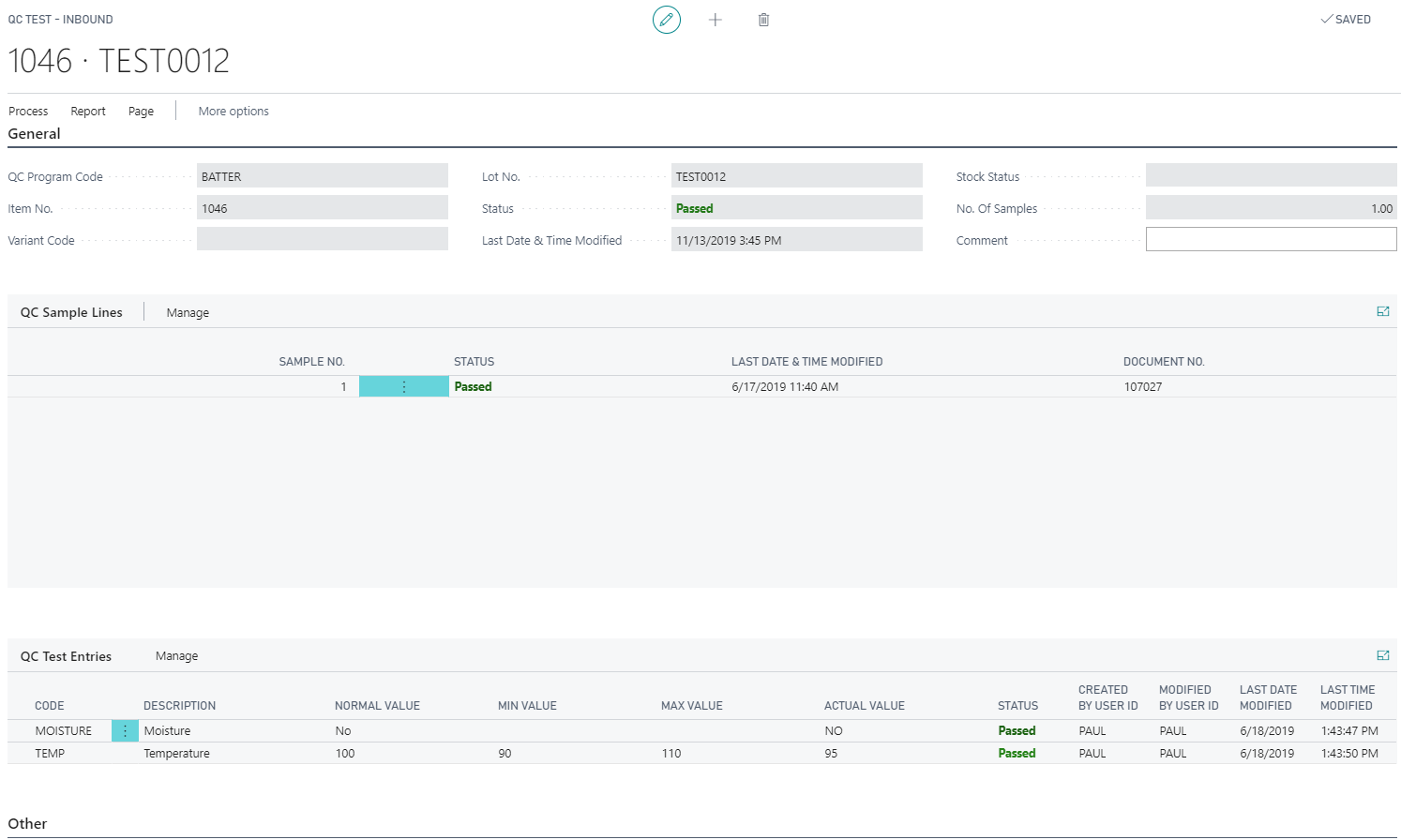This screenshot has width=1401, height=840.
Task: Click the trash can delete icon
Action: point(763,20)
